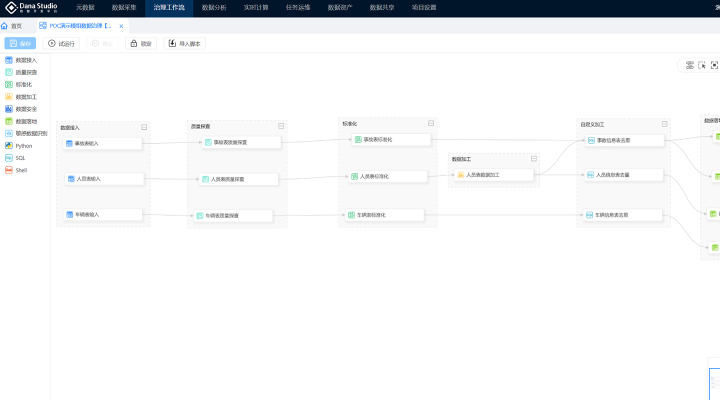Click the 保存 save button
The width and height of the screenshot is (720, 400).
[x=20, y=43]
